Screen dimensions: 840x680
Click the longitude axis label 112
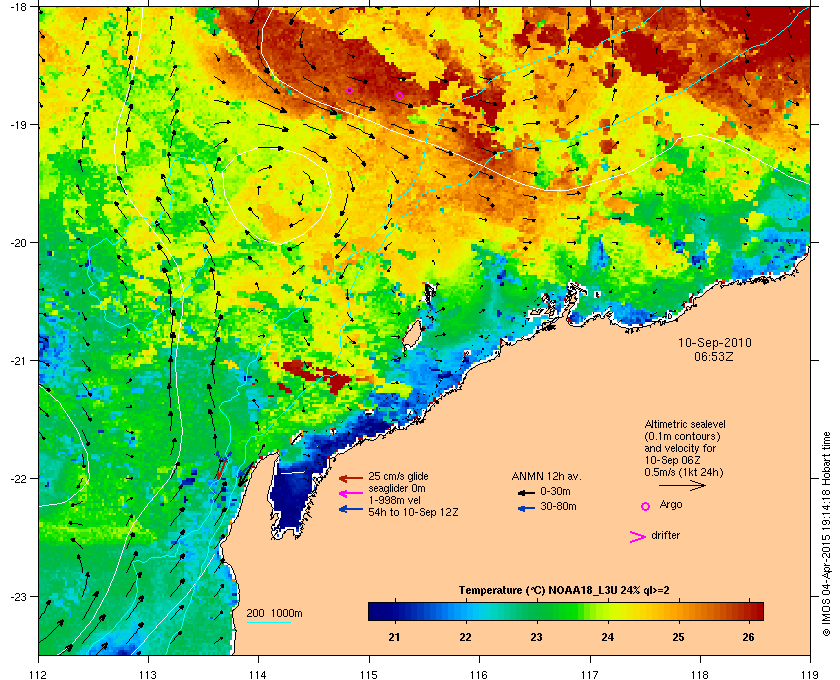coord(39,674)
